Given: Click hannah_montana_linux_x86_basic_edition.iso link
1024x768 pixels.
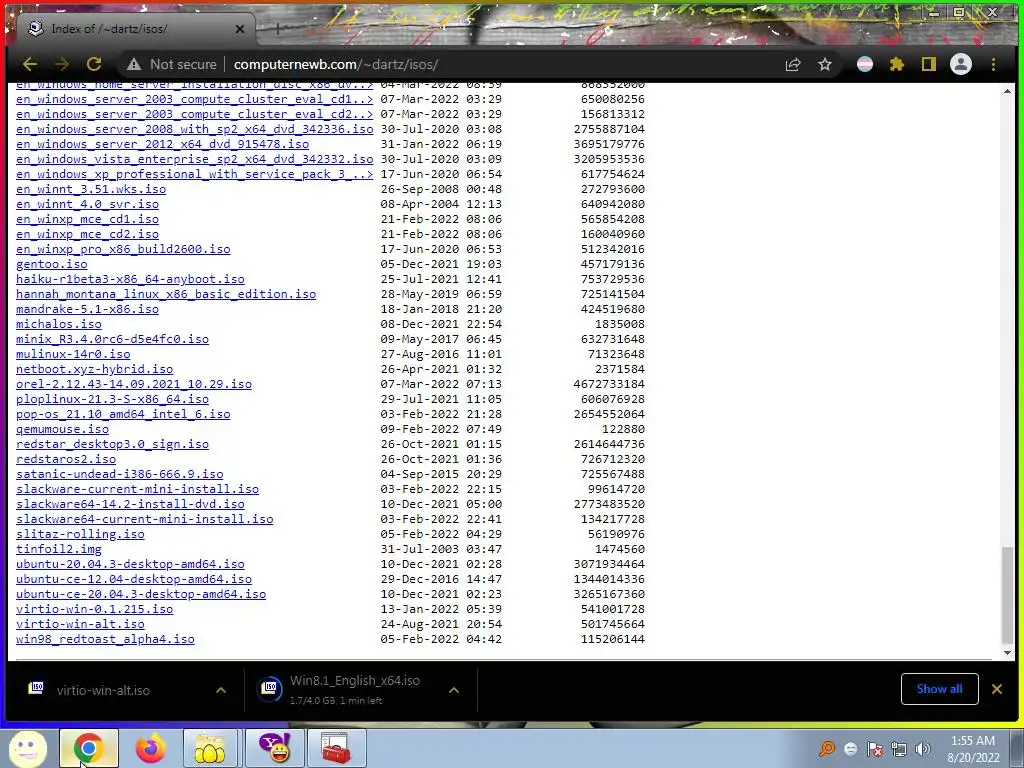Looking at the screenshot, I should (x=166, y=294).
